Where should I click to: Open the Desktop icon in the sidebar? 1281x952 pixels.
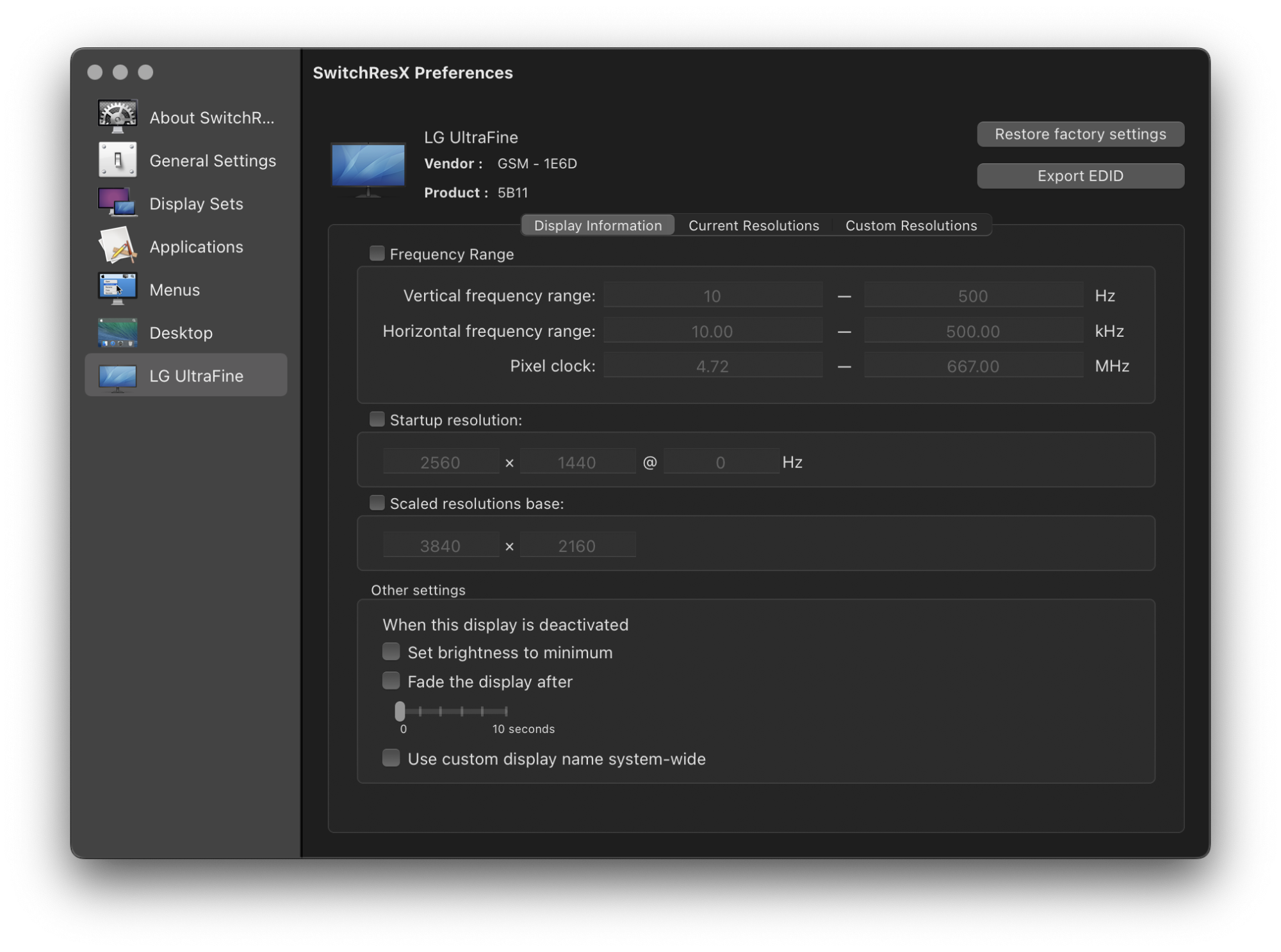click(117, 332)
